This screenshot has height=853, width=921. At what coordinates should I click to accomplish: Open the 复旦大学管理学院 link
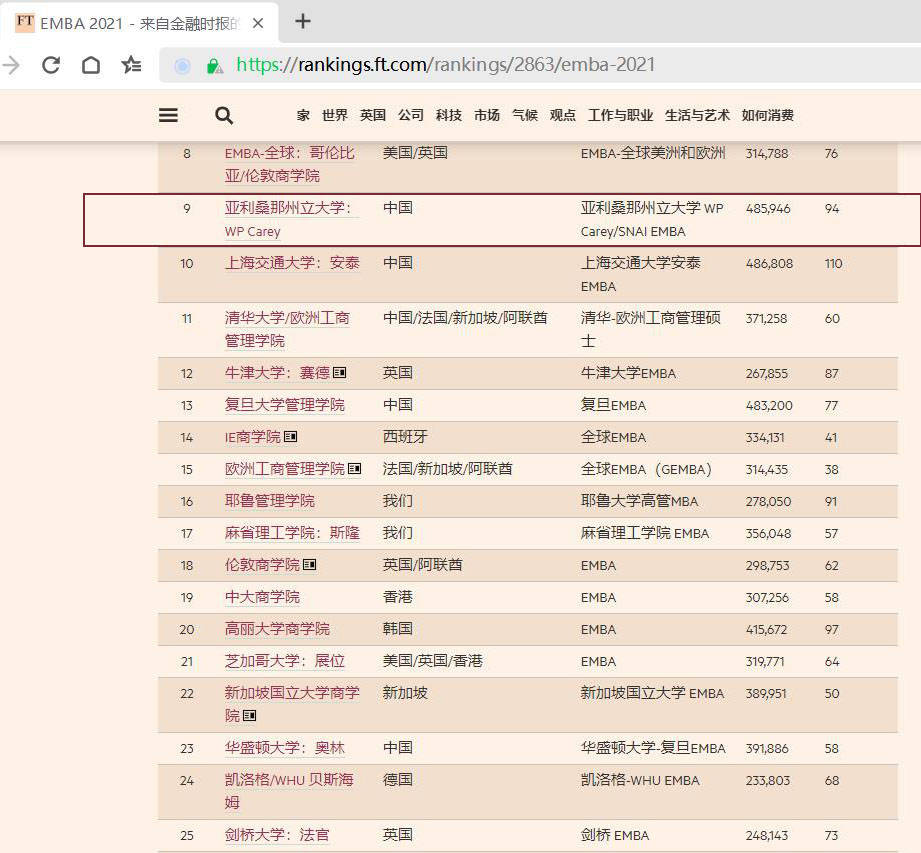pos(283,405)
